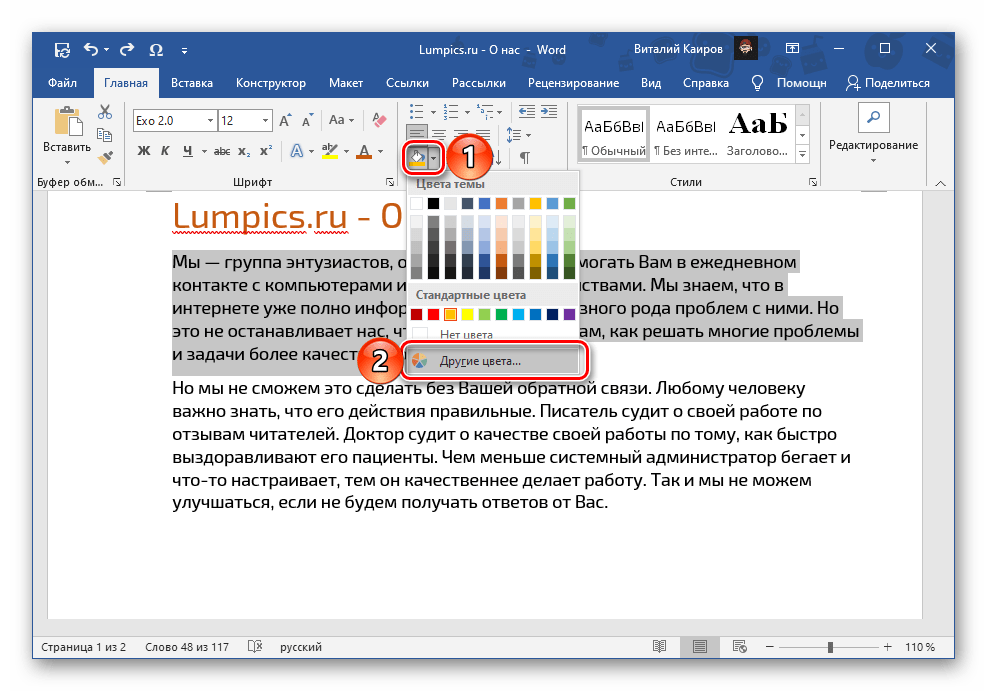987x691 pixels.
Task: Expand the Styles gallery more arrow
Action: pos(803,153)
